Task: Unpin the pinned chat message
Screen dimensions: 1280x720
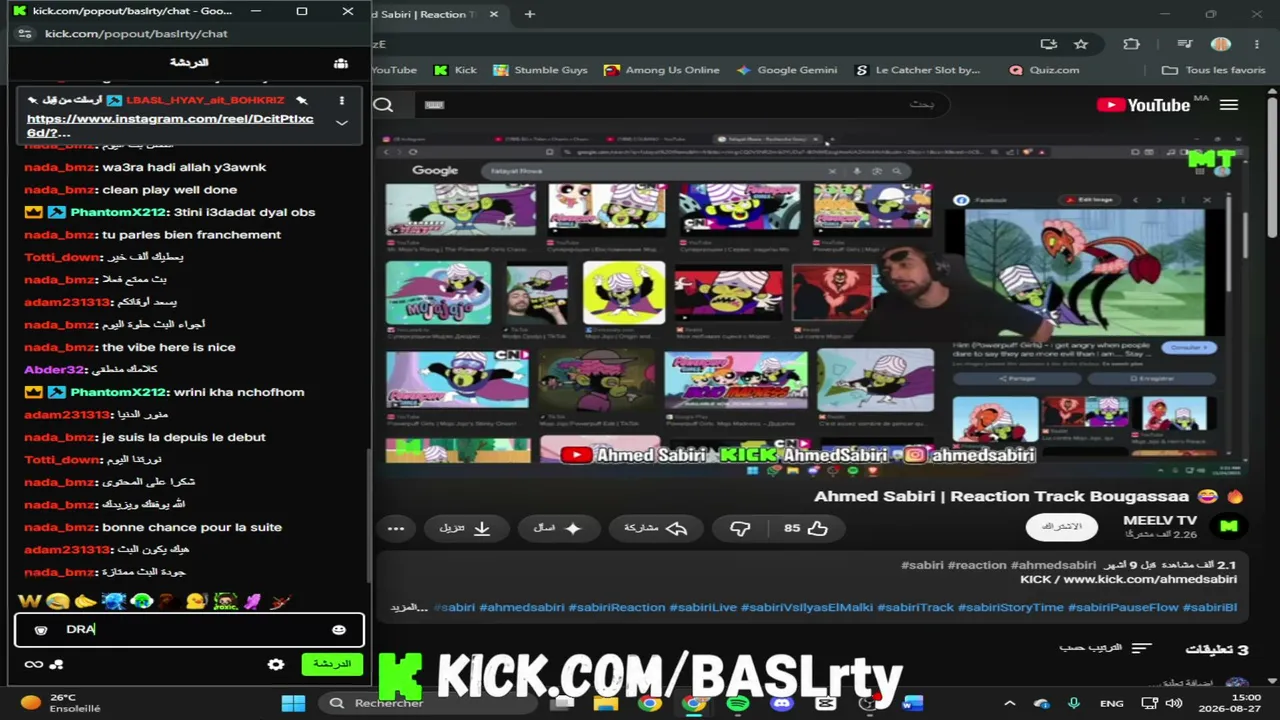Action: click(302, 100)
